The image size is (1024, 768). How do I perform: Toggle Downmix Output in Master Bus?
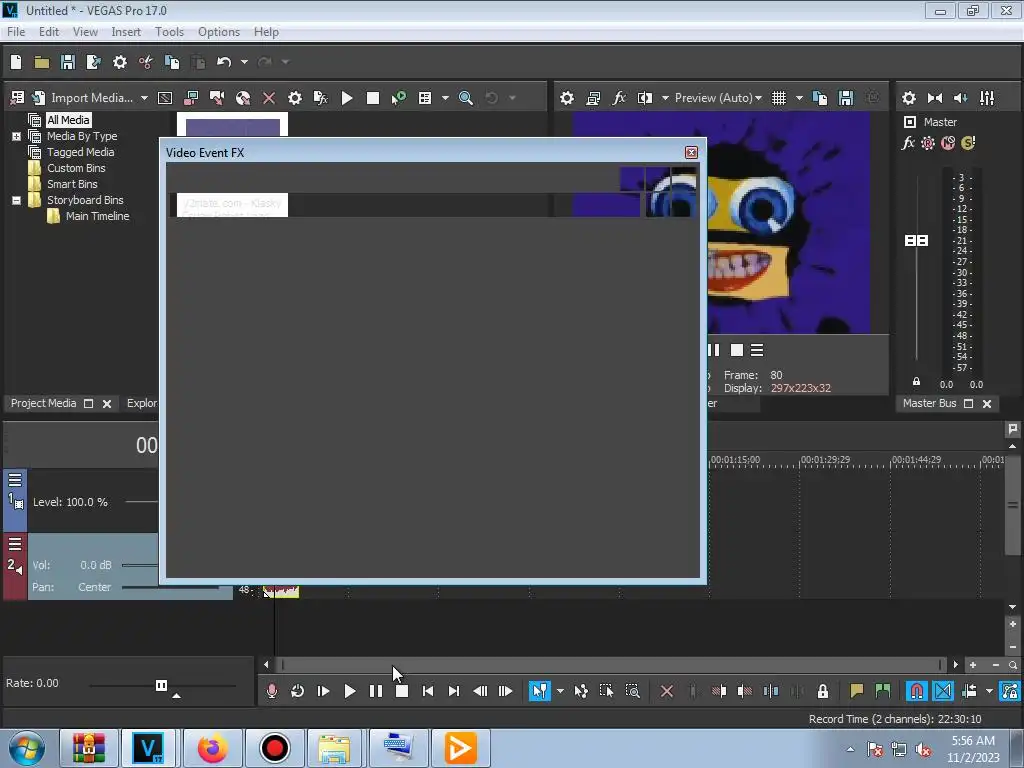[935, 98]
